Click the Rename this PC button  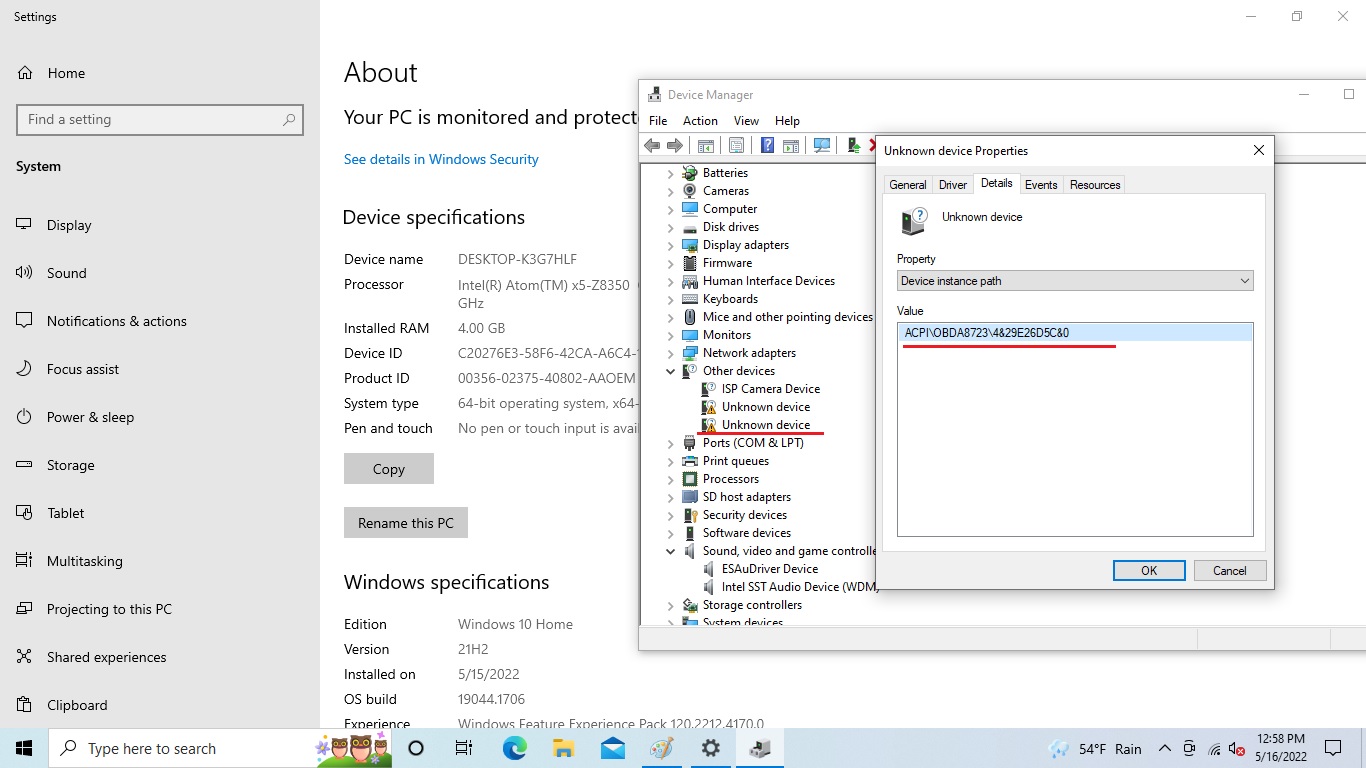click(406, 523)
